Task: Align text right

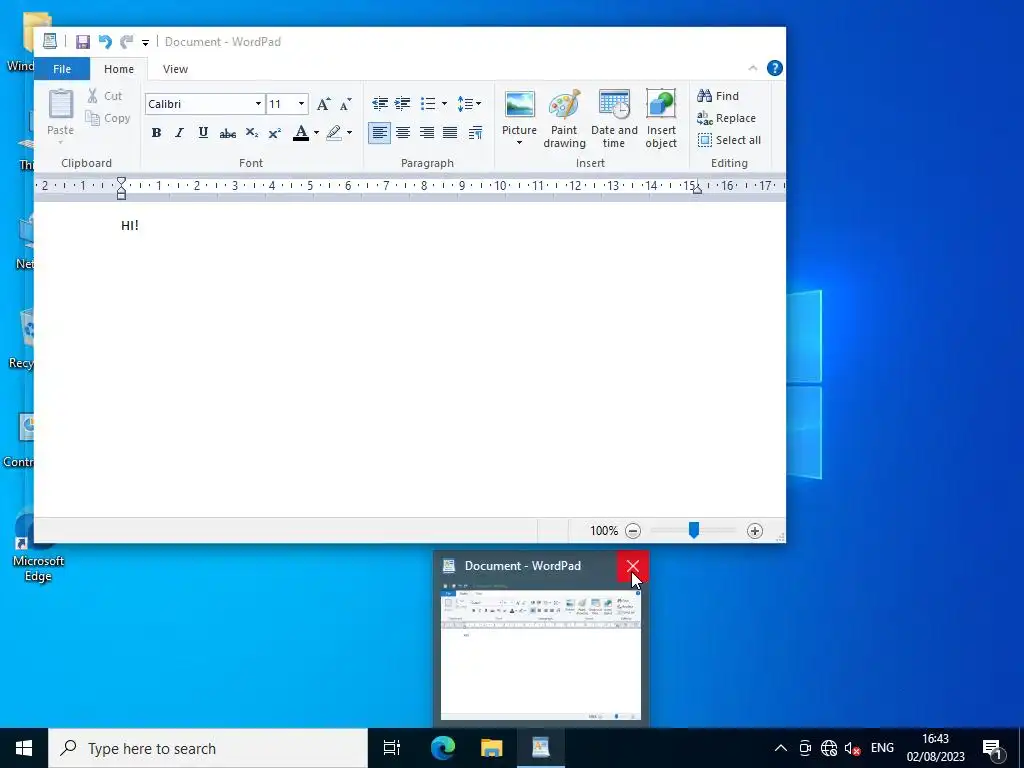Action: pos(426,133)
